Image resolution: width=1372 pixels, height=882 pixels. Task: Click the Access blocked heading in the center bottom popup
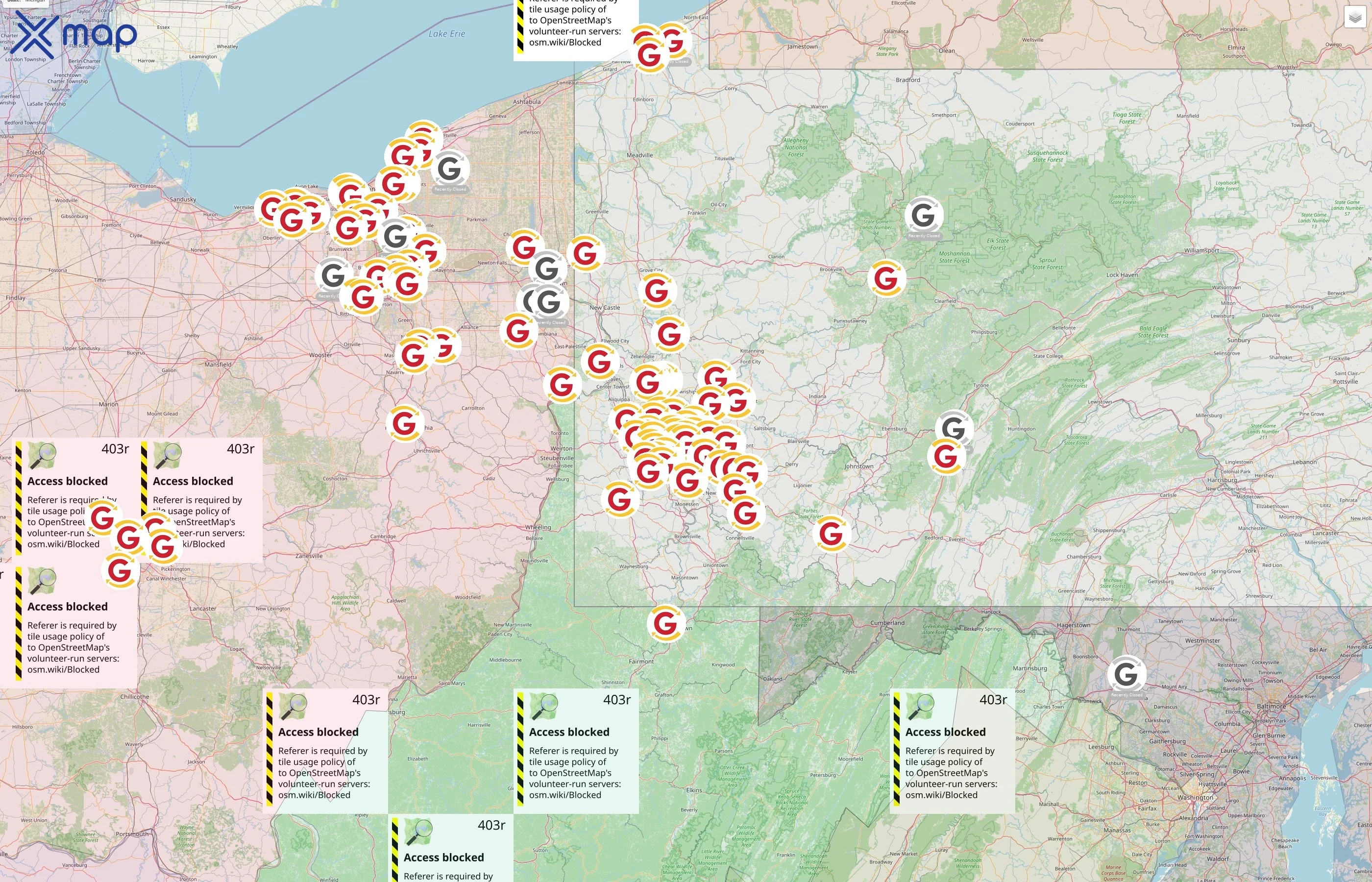tap(569, 732)
